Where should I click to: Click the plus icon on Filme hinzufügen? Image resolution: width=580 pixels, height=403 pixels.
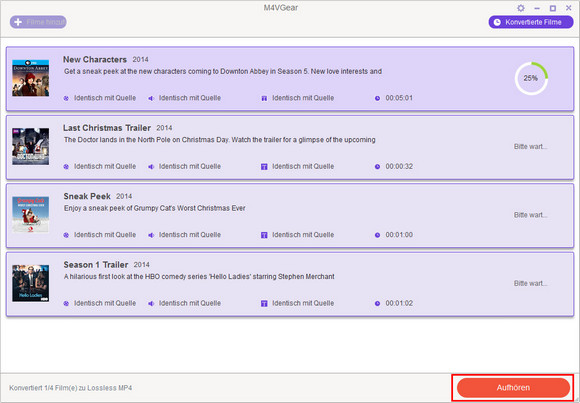pos(18,22)
